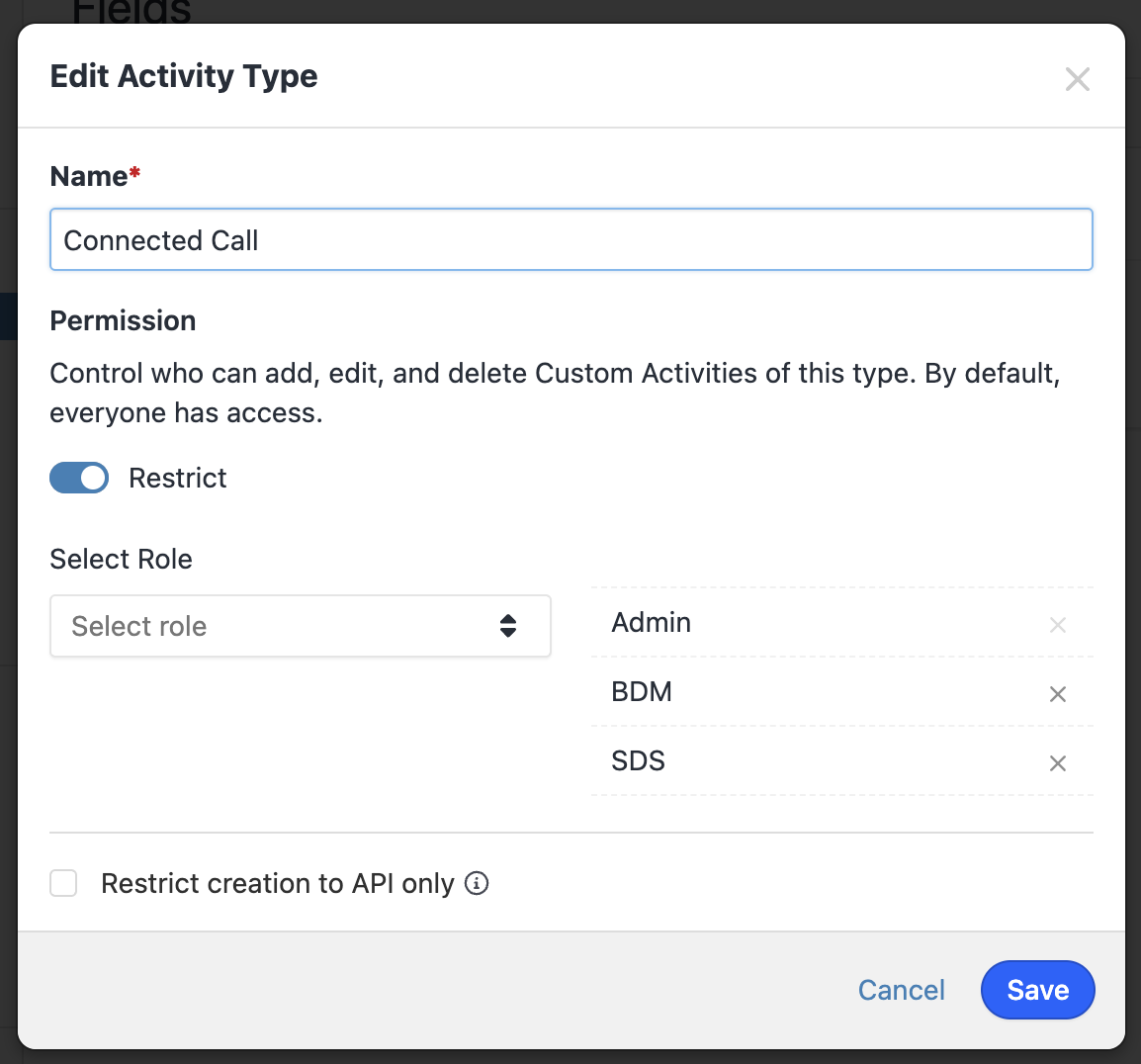The height and width of the screenshot is (1064, 1141).
Task: Save the activity type changes
Action: (1037, 990)
